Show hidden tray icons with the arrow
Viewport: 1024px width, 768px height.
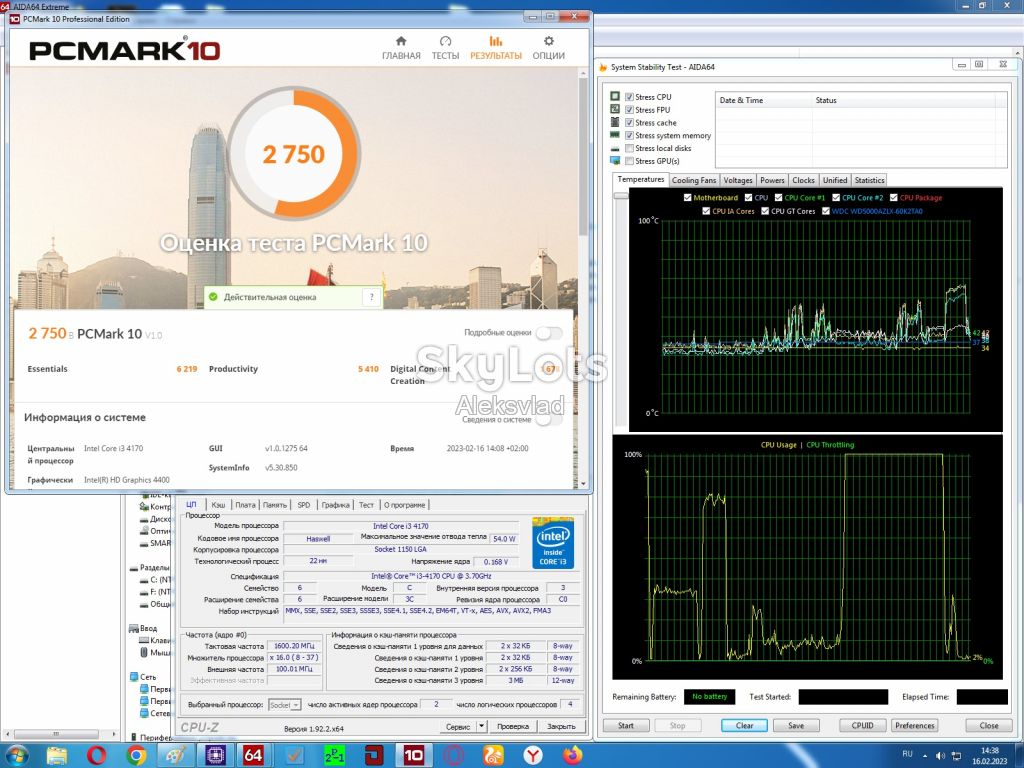point(925,756)
